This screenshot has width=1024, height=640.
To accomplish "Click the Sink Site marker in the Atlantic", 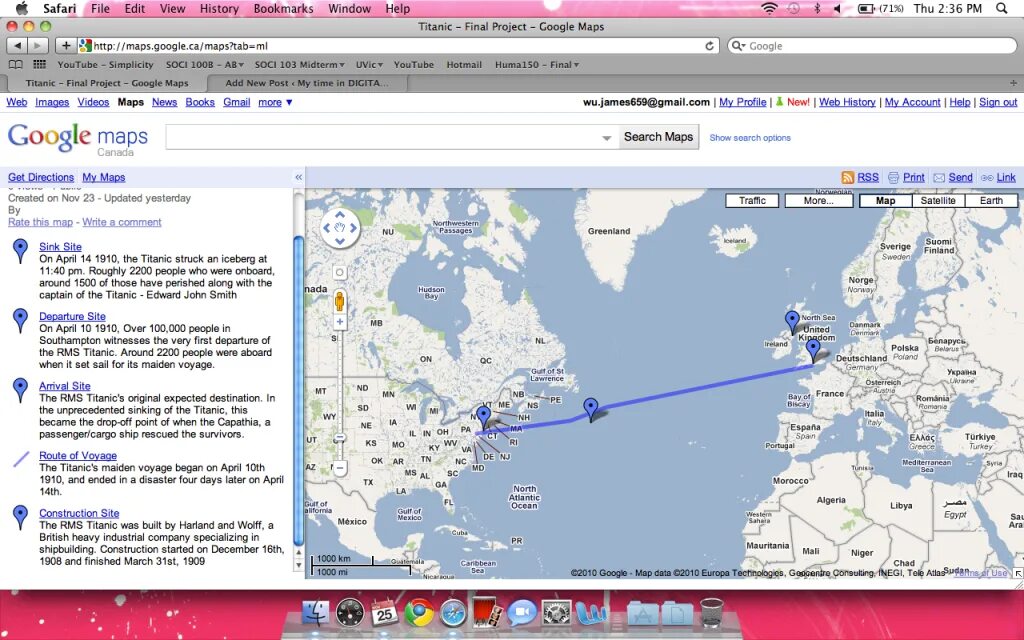I will (590, 409).
